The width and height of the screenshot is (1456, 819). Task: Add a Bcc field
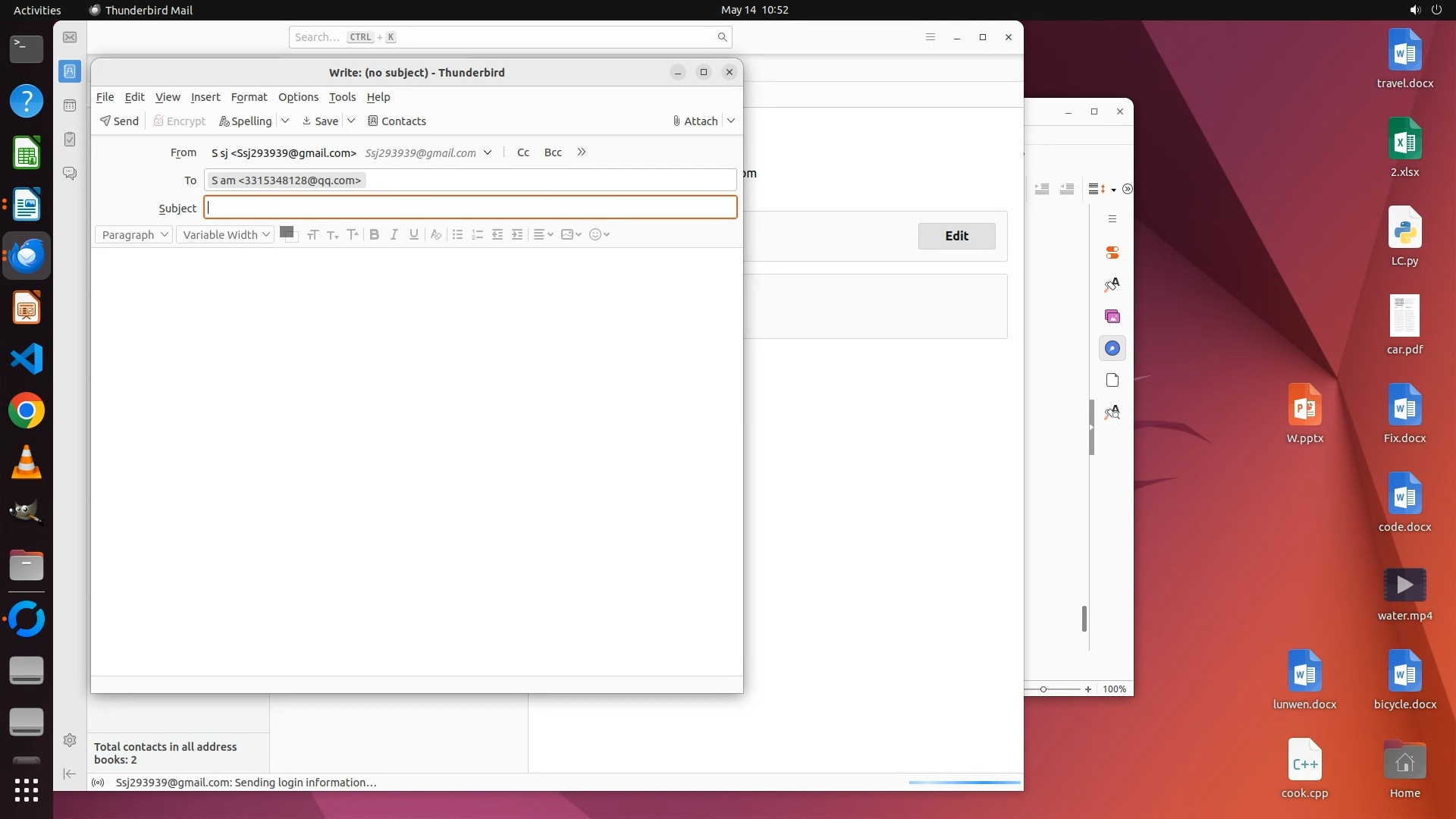[x=553, y=152]
